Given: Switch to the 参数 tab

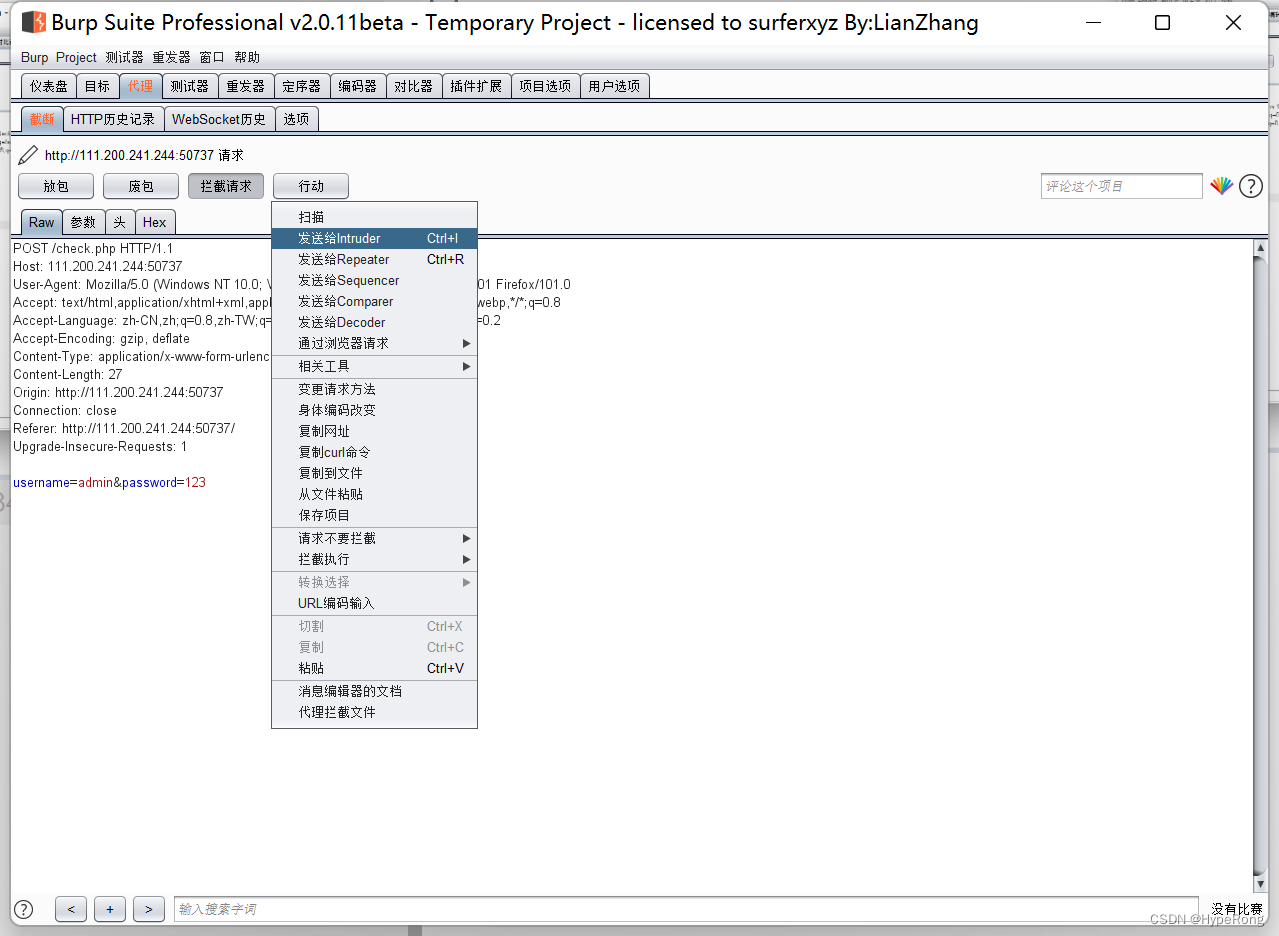Looking at the screenshot, I should [x=83, y=222].
